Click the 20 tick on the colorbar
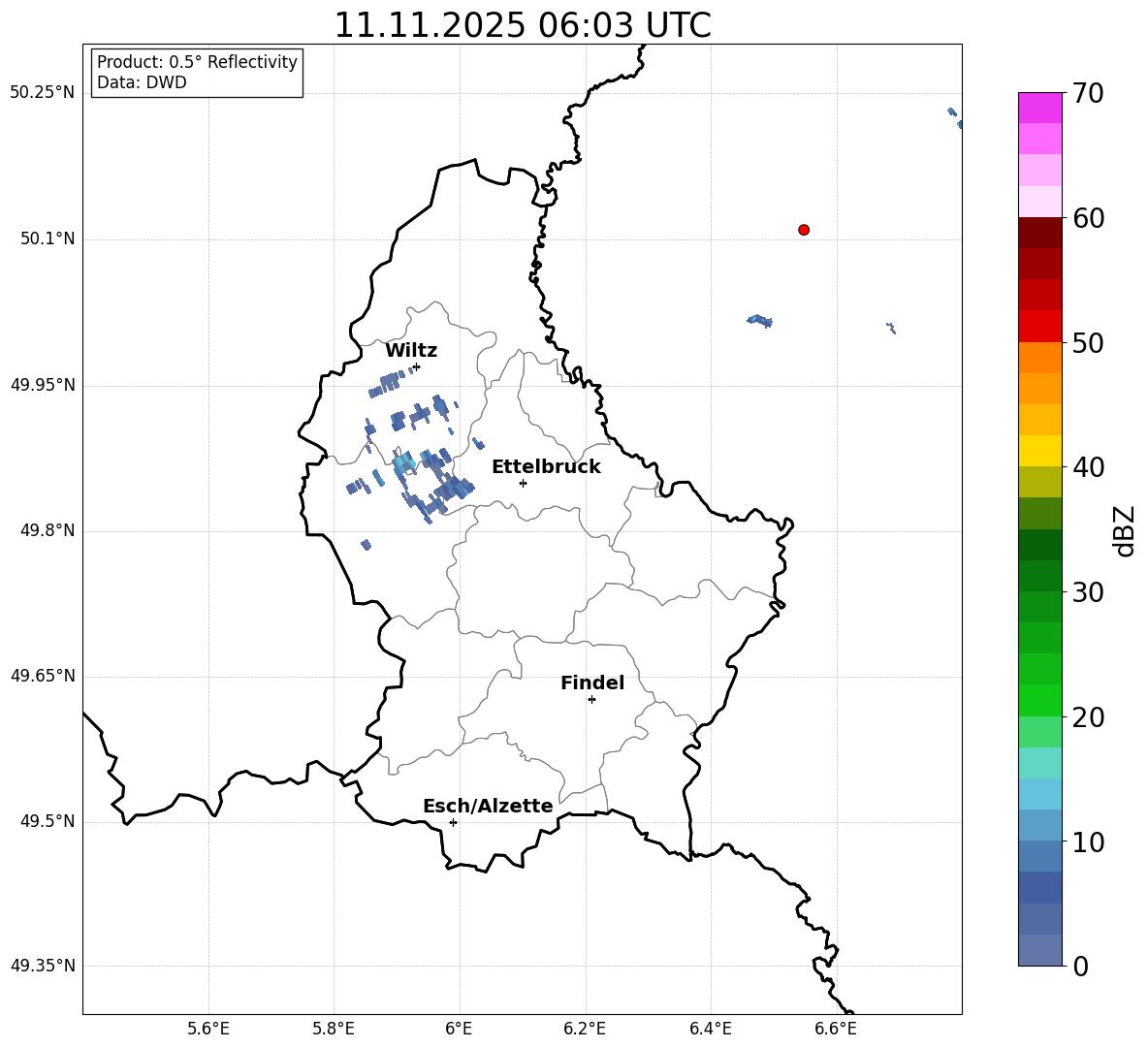The height and width of the screenshot is (1048, 1148). click(x=1088, y=717)
